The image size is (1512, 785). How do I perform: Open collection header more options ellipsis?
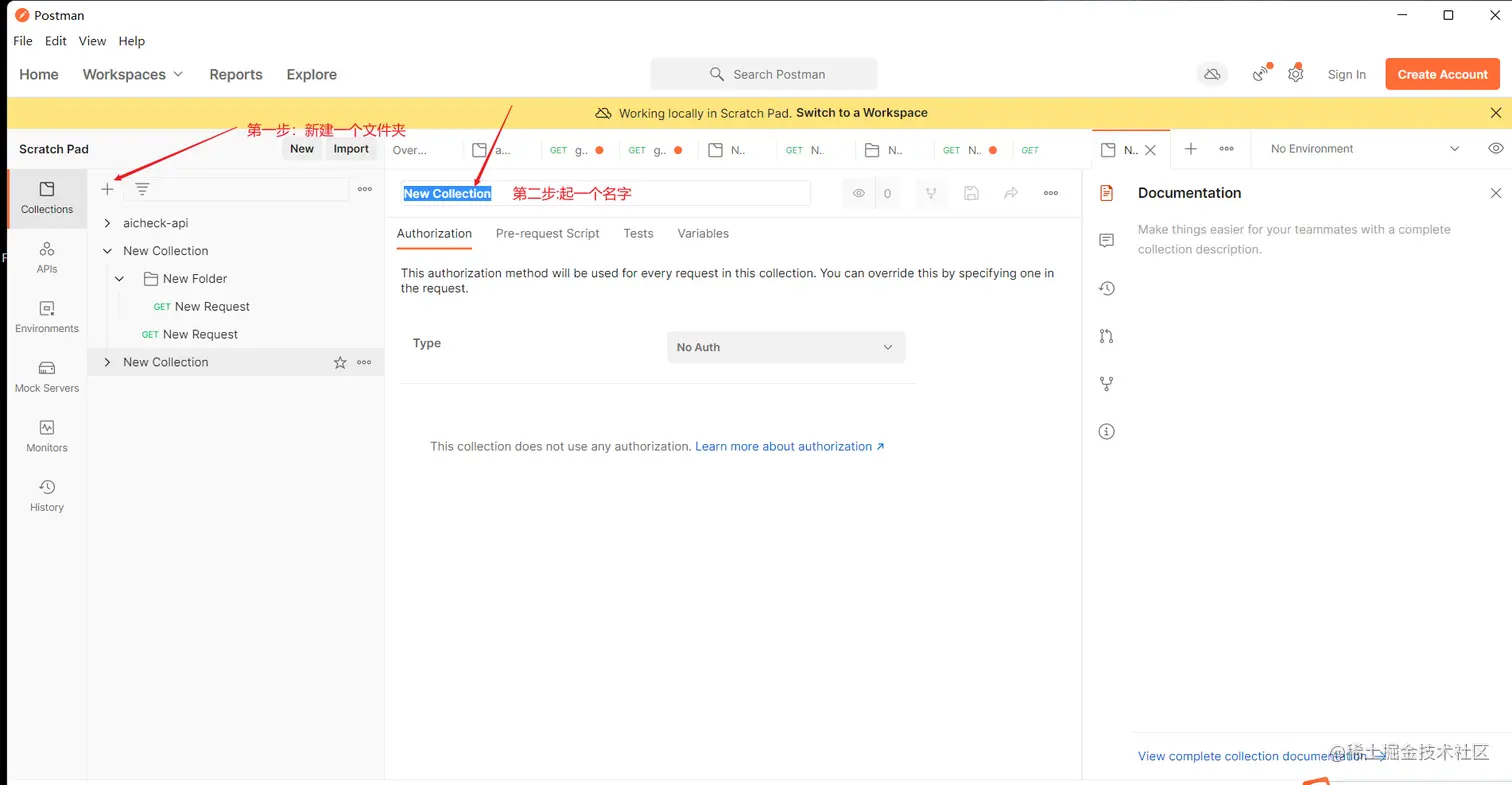click(x=1051, y=193)
